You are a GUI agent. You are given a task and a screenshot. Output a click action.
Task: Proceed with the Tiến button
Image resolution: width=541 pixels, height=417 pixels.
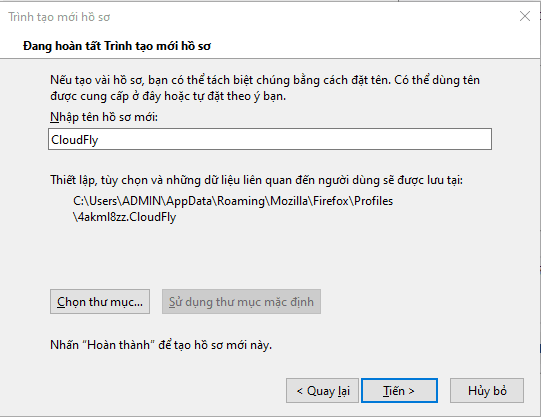point(399,391)
